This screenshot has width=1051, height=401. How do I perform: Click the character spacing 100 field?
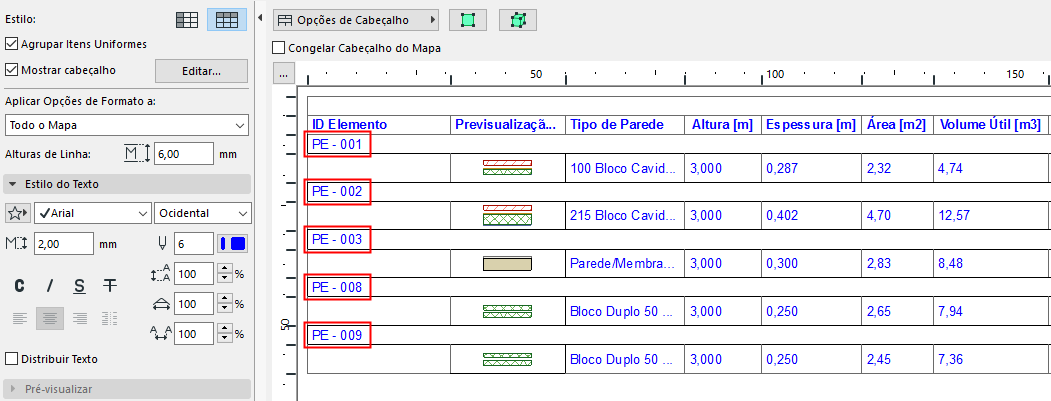(194, 333)
